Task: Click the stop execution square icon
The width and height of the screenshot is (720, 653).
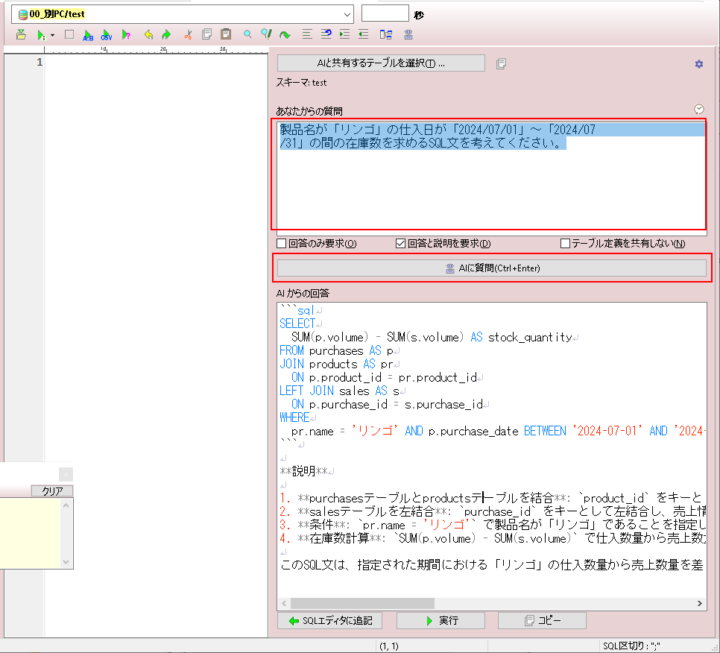Action: coord(69,34)
